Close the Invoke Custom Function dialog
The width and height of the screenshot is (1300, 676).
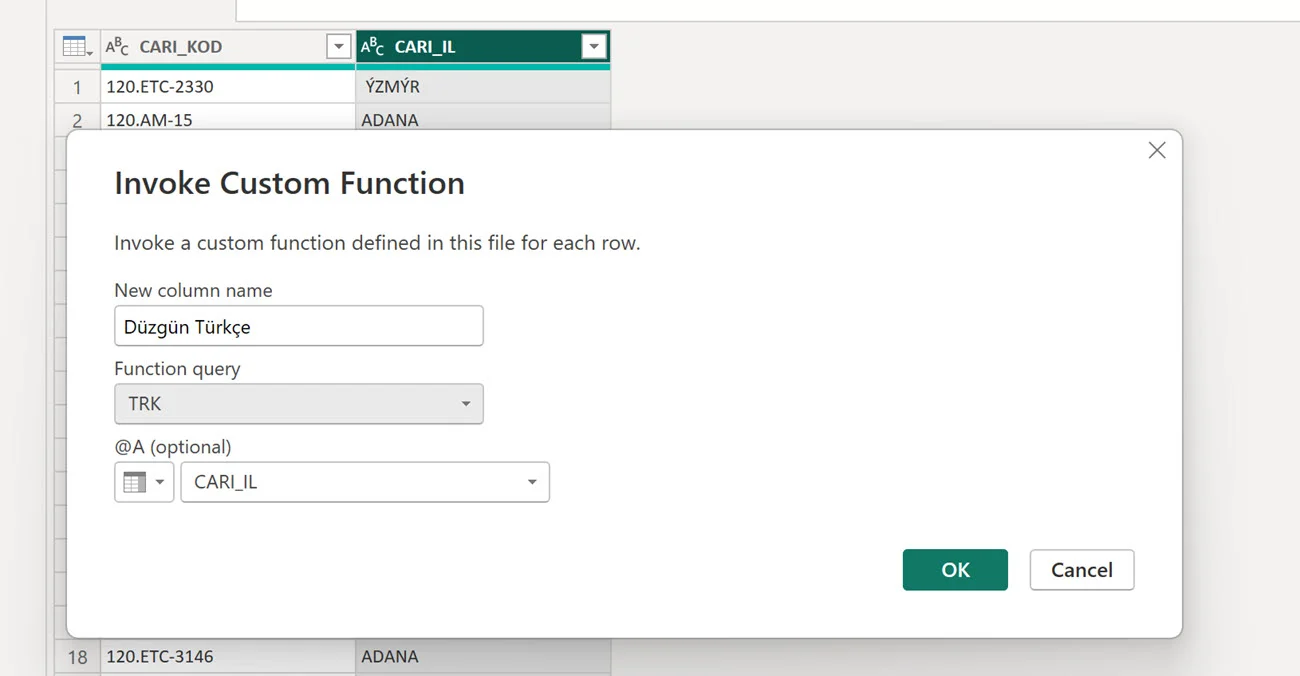[x=1157, y=151]
